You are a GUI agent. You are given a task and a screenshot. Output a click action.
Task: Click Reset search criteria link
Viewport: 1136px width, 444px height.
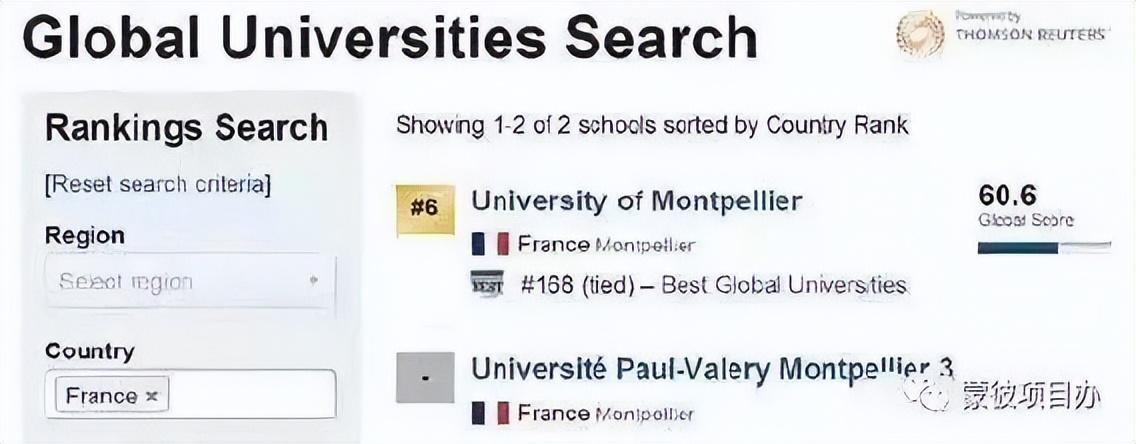pyautogui.click(x=158, y=185)
